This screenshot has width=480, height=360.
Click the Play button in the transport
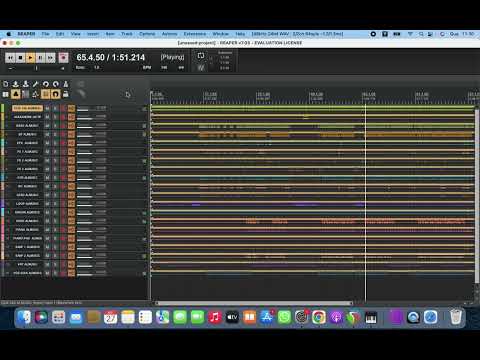pyautogui.click(x=30, y=58)
